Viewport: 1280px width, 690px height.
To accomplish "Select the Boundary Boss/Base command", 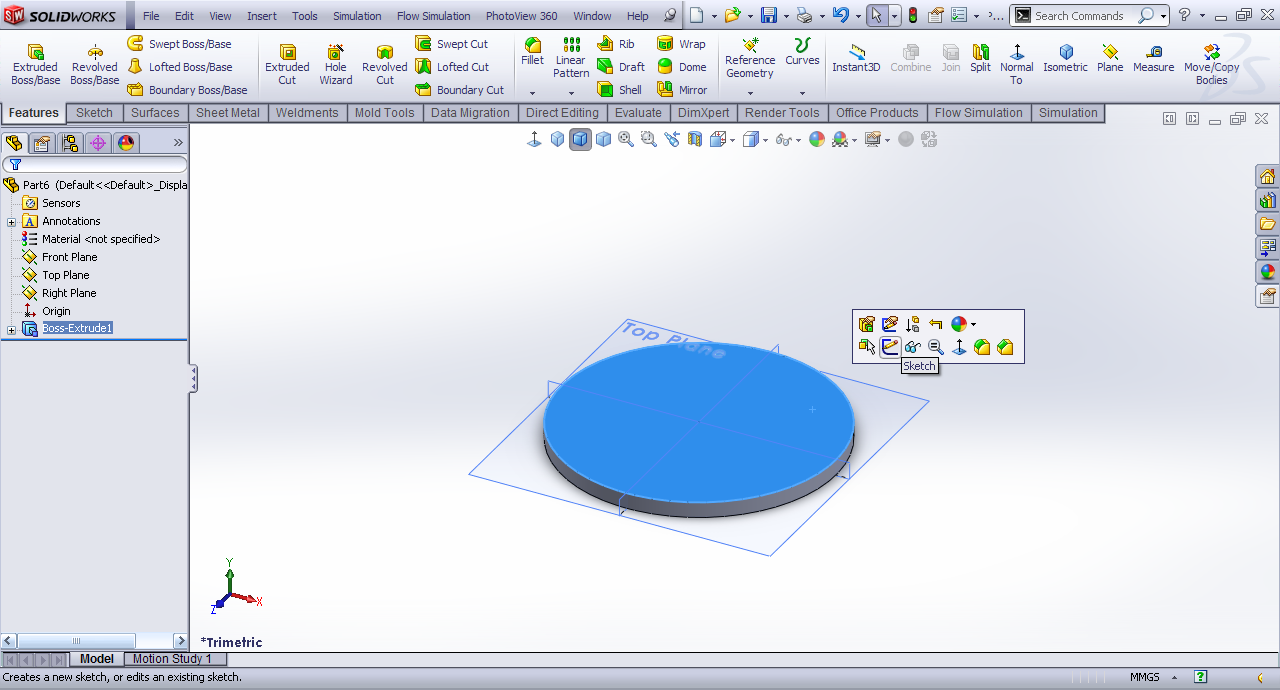I will click(187, 90).
